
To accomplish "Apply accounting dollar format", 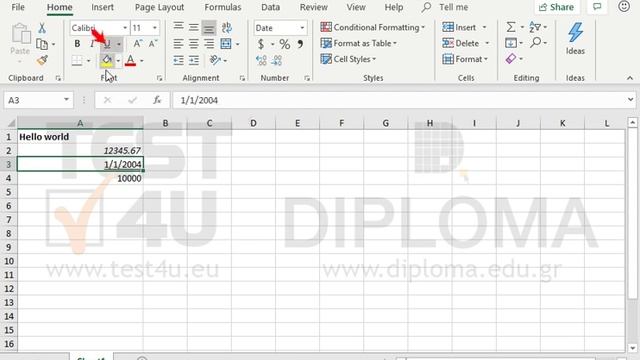I will pyautogui.click(x=261, y=44).
